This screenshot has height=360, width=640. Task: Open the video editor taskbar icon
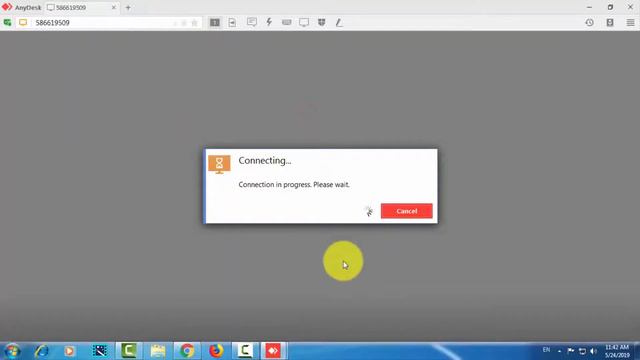tap(100, 351)
